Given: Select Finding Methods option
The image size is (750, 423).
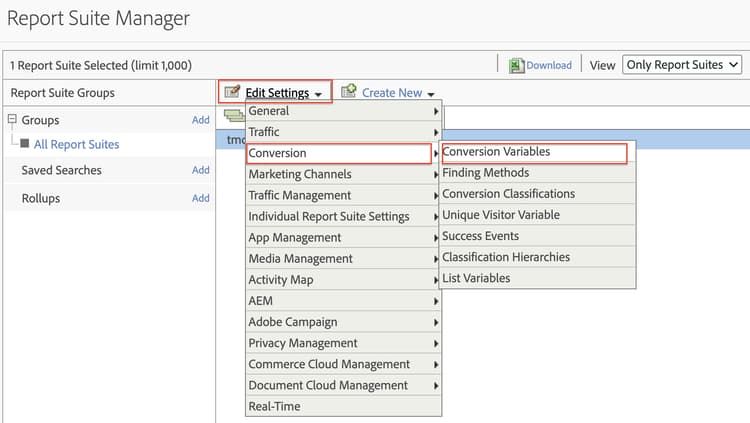Looking at the screenshot, I should click(487, 173).
